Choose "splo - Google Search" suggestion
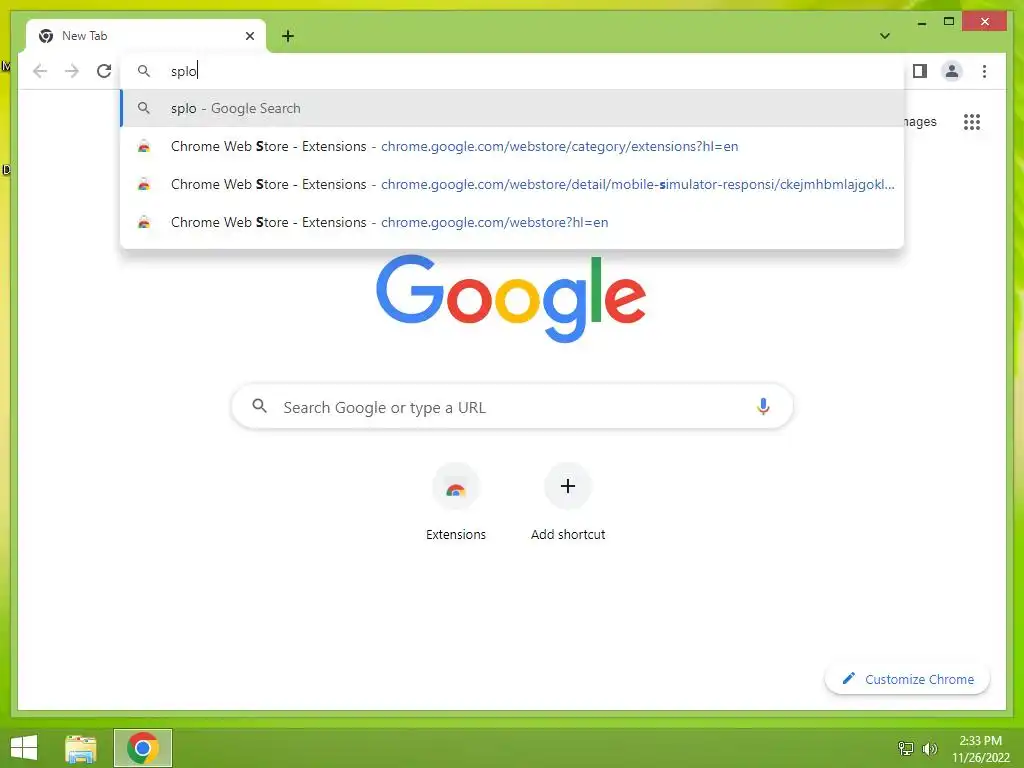This screenshot has width=1024, height=768. click(x=513, y=108)
